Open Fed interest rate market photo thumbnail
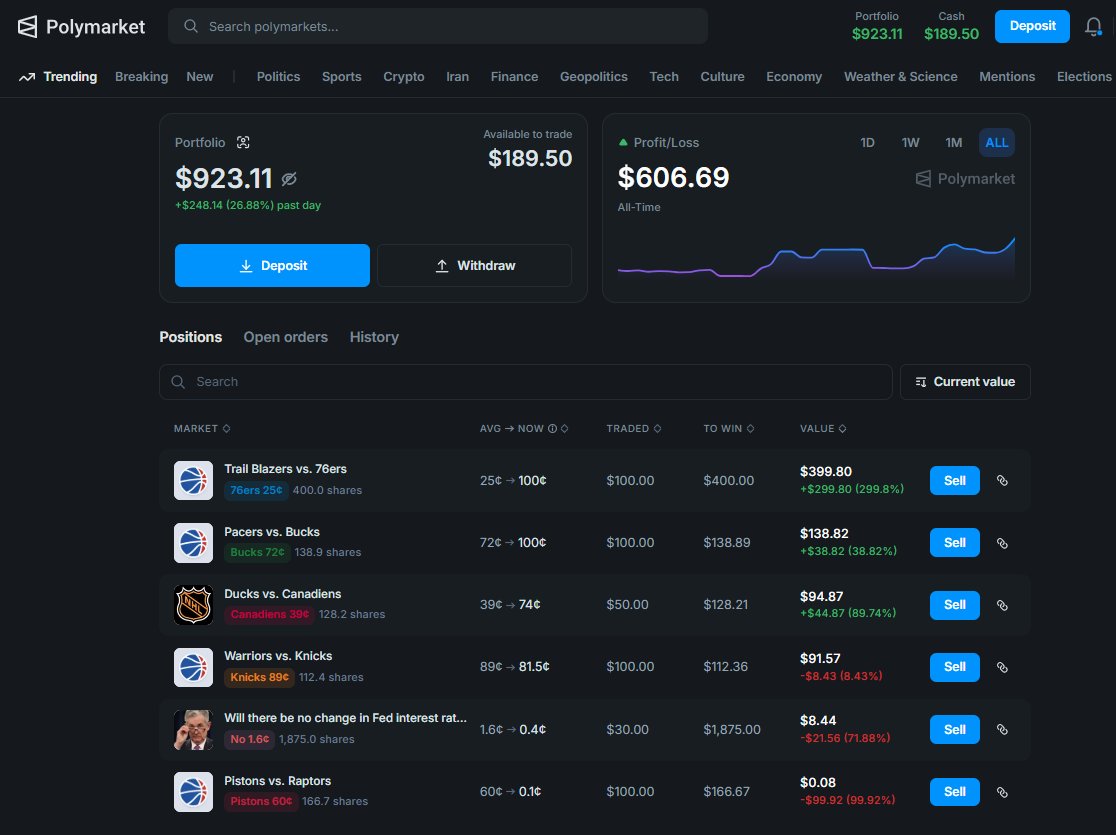Image resolution: width=1116 pixels, height=835 pixels. [194, 730]
